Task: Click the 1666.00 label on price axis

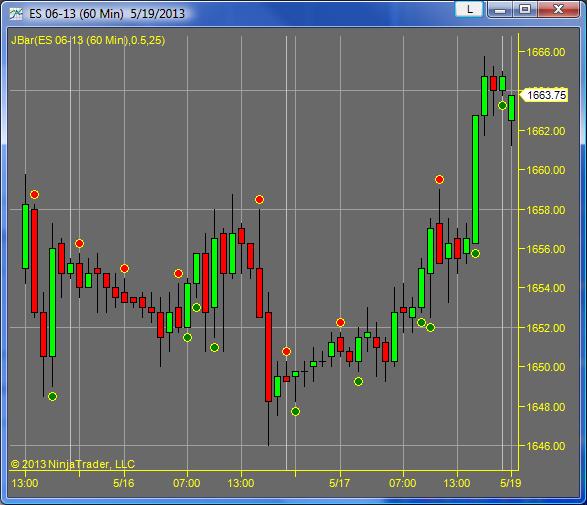Action: [x=546, y=52]
